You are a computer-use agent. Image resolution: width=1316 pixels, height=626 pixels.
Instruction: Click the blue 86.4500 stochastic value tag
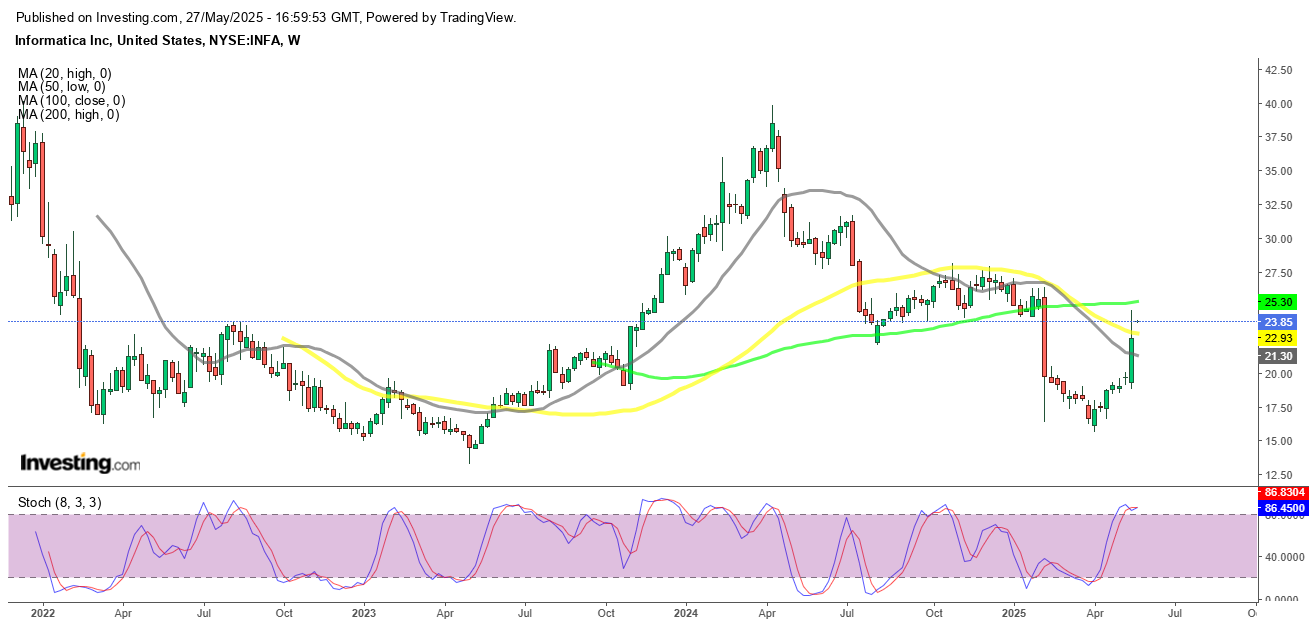pyautogui.click(x=1283, y=509)
